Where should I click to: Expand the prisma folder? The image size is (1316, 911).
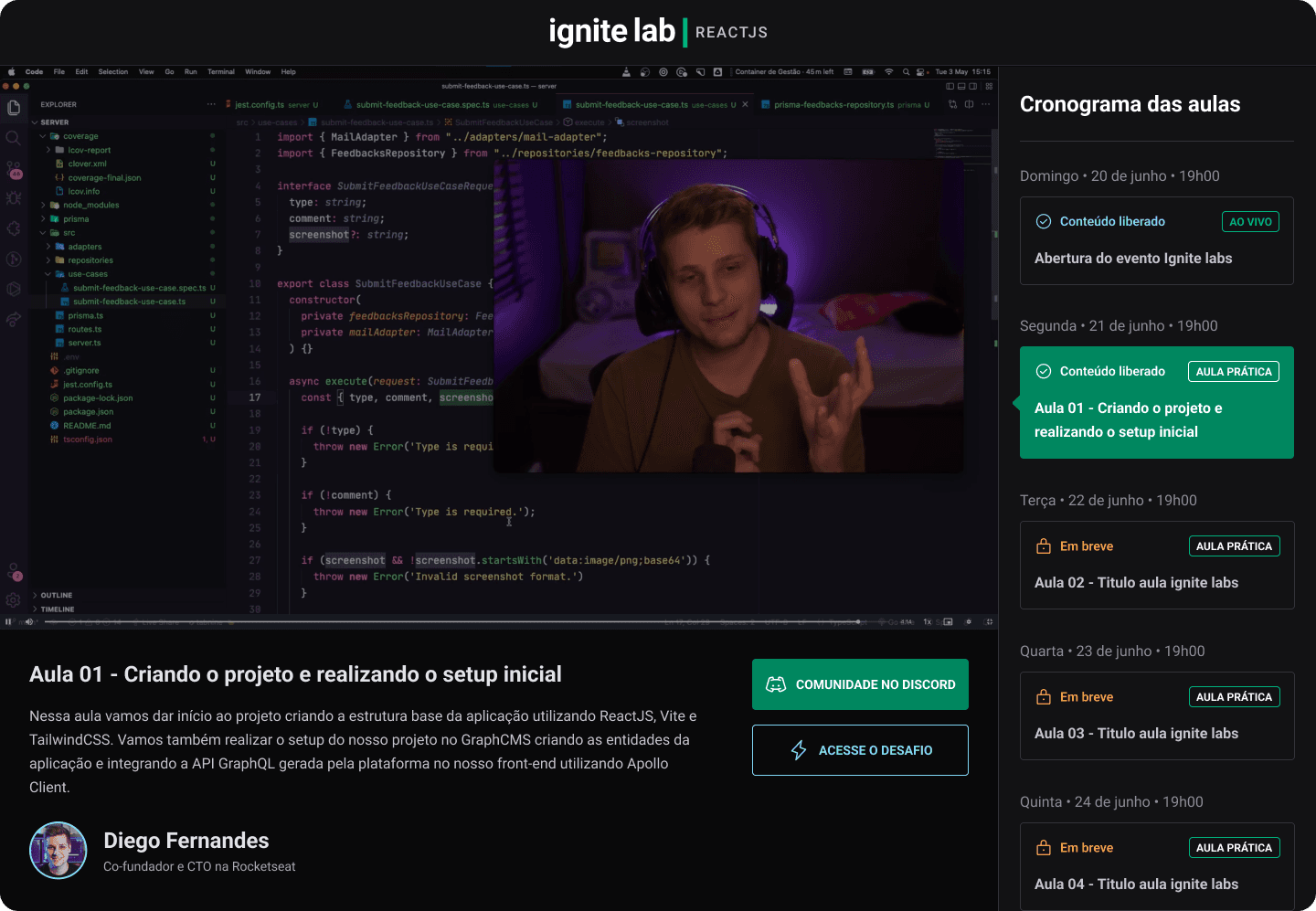[42, 218]
